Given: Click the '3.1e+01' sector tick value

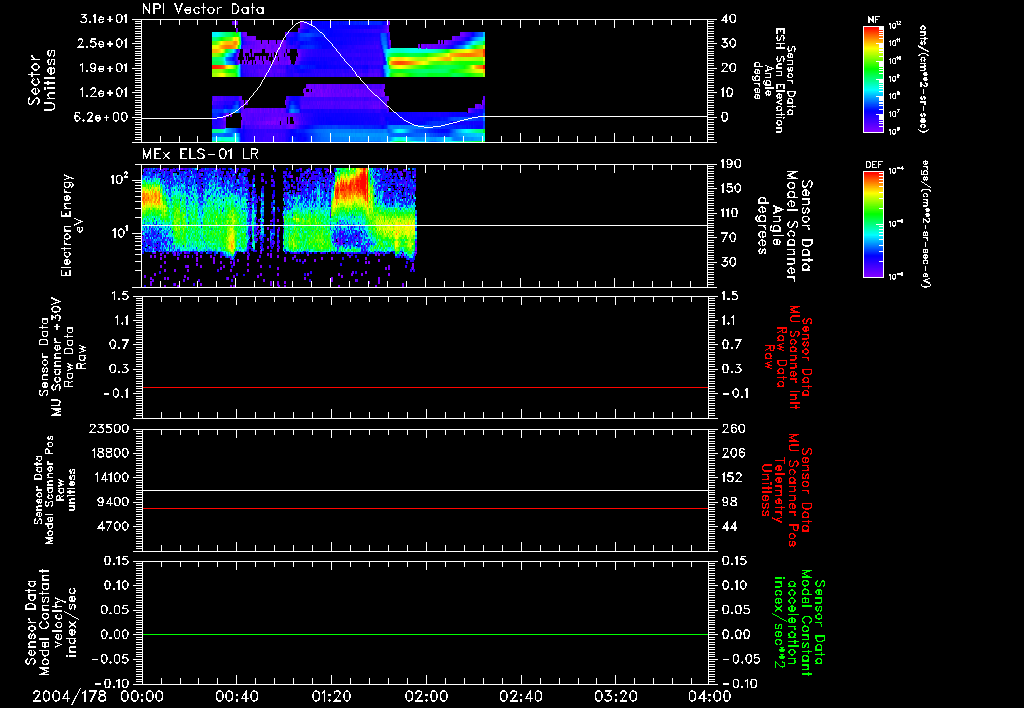Looking at the screenshot, I should tap(104, 19).
